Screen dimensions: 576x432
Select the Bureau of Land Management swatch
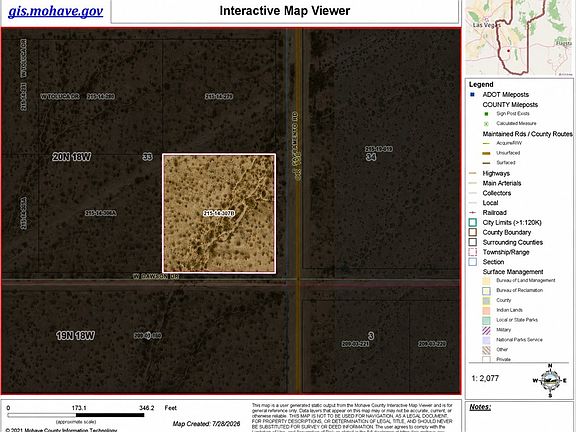[486, 281]
